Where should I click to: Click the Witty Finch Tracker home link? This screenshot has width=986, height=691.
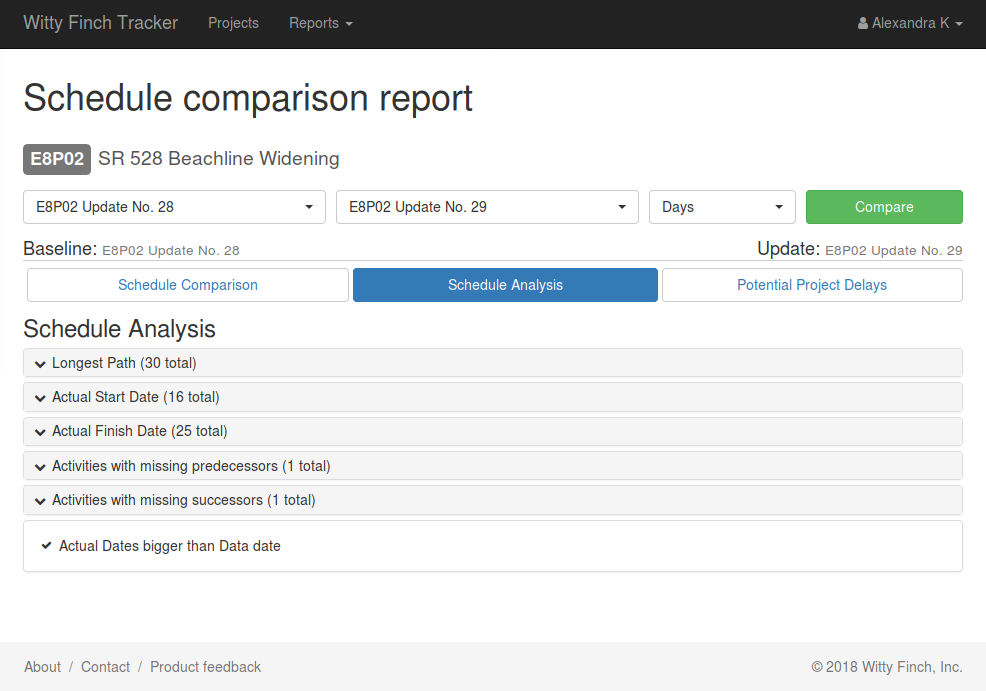[x=100, y=22]
